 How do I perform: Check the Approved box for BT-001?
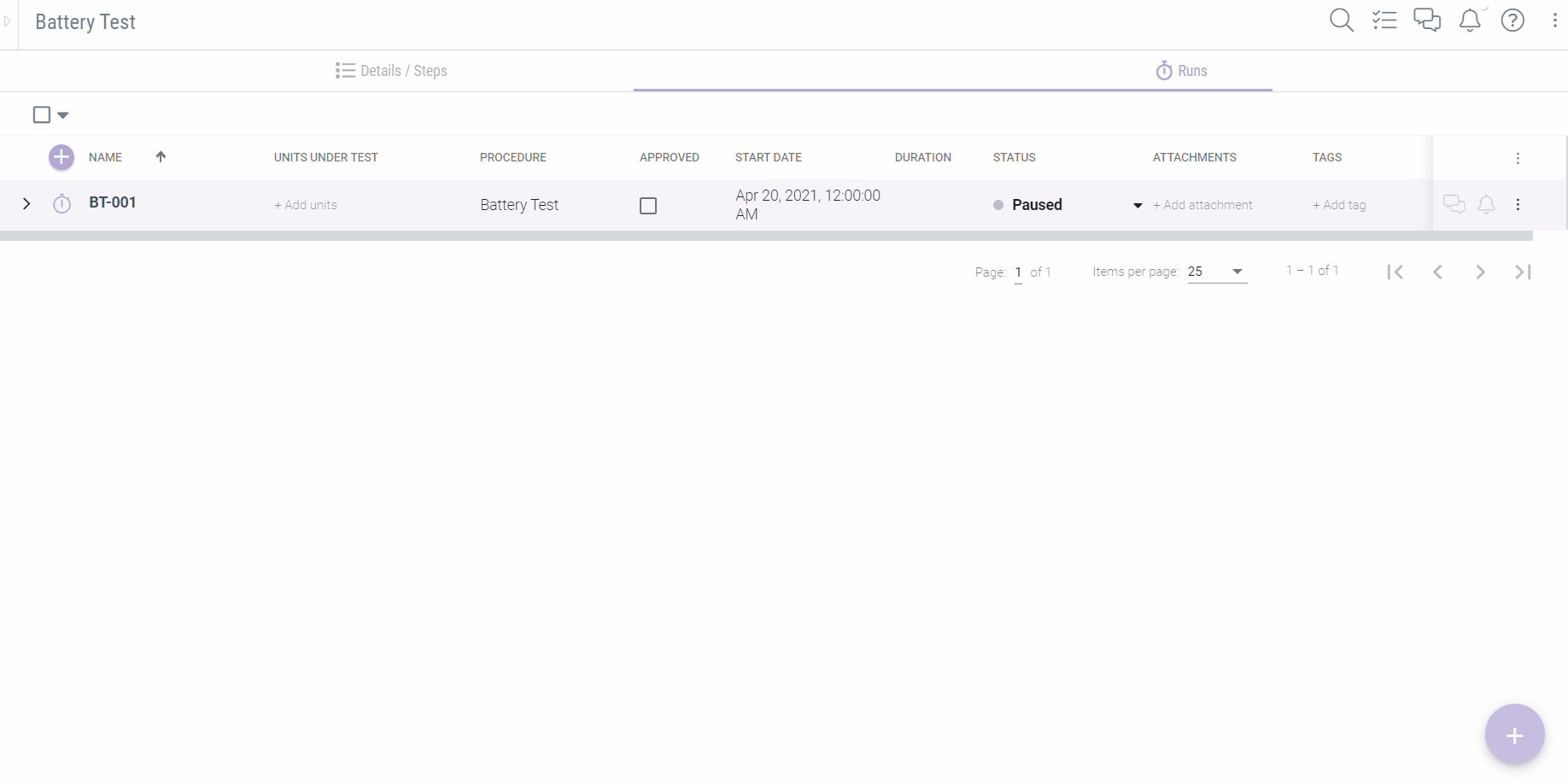(x=648, y=206)
